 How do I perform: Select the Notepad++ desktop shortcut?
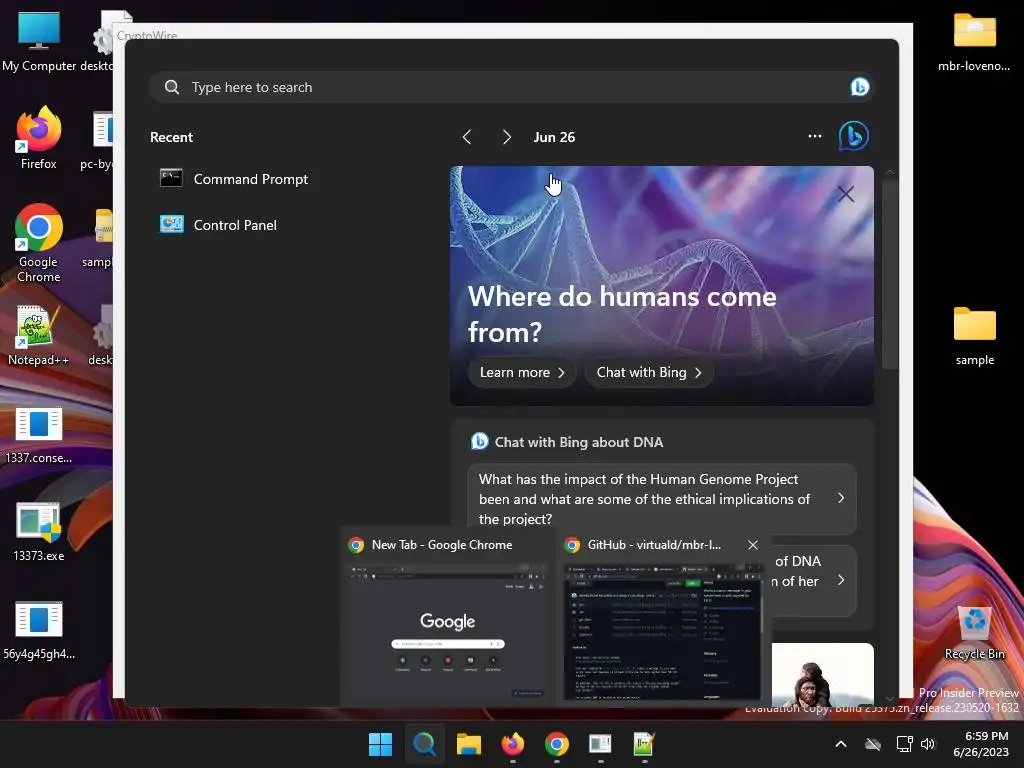(x=38, y=336)
